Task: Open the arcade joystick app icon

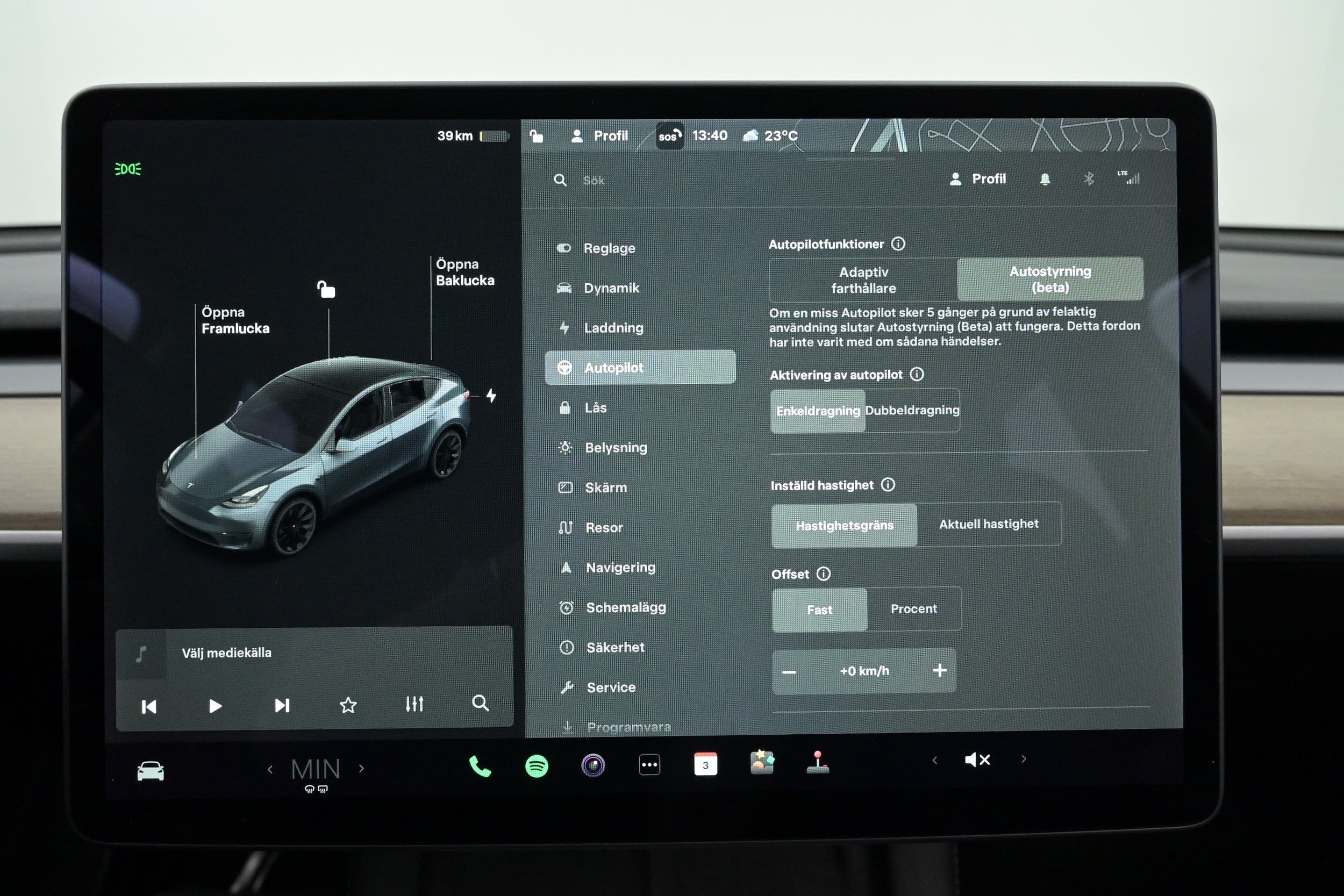Action: coord(818,762)
